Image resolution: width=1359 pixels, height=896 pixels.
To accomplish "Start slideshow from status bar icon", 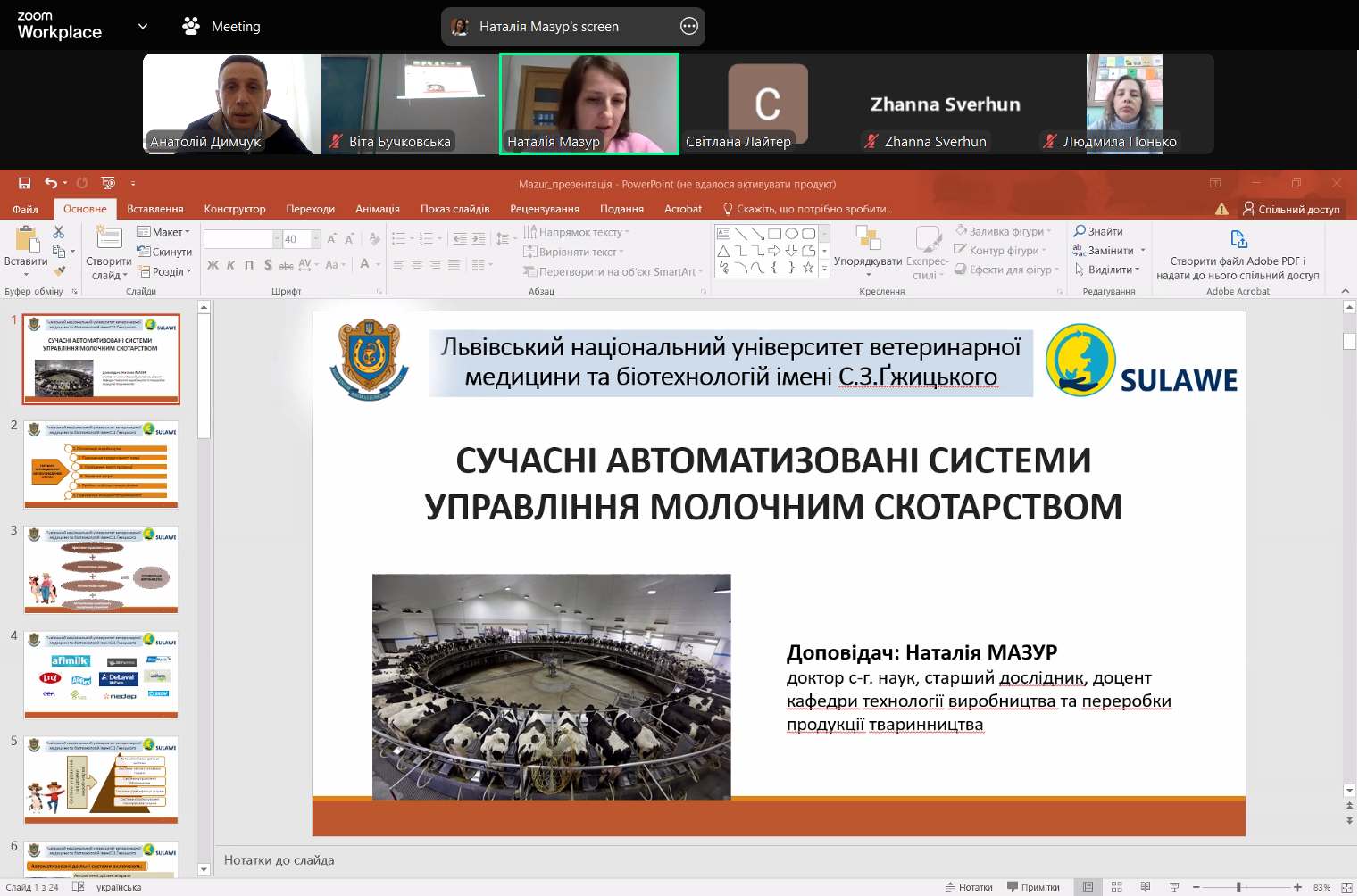I will tap(1174, 887).
